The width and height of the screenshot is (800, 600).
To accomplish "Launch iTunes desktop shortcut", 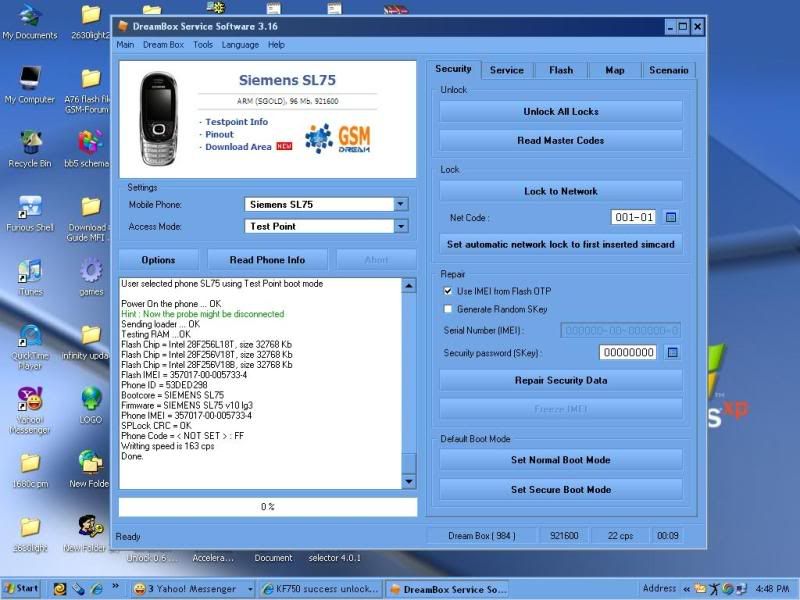I will pos(30,278).
